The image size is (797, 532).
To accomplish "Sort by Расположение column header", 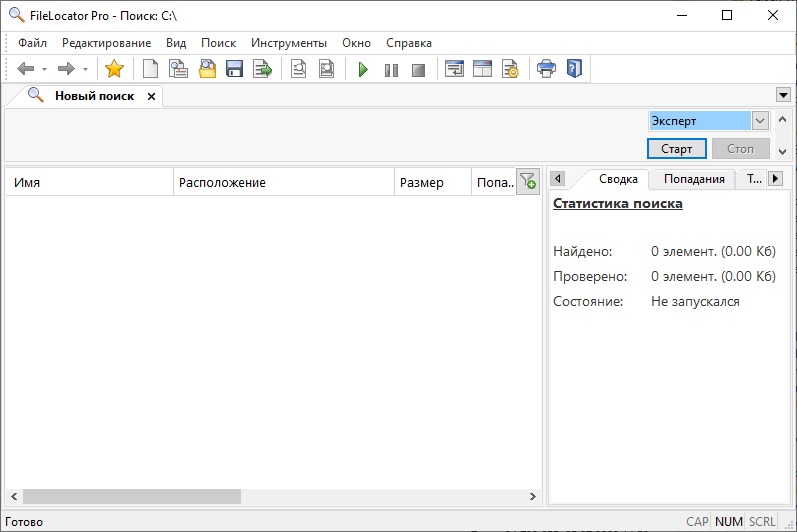I will (x=284, y=182).
